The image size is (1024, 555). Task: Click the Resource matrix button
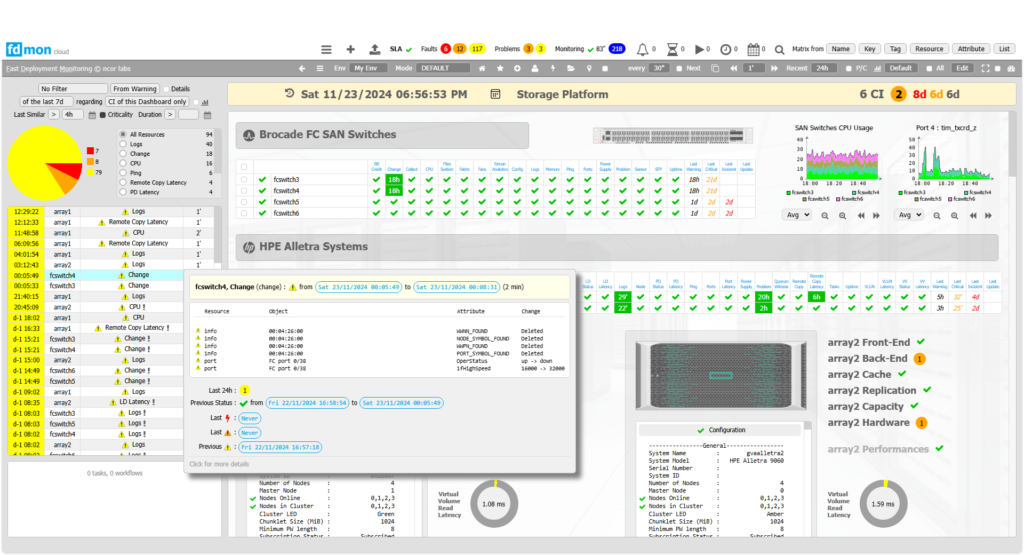click(x=929, y=49)
